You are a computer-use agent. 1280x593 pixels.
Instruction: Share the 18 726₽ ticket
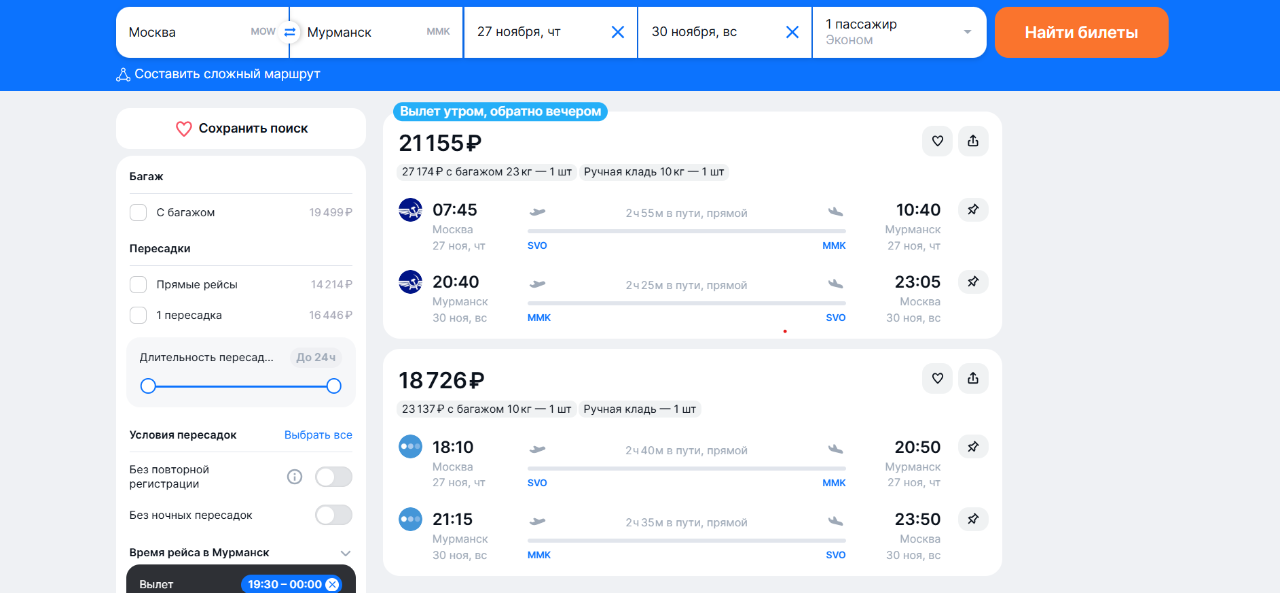(973, 378)
